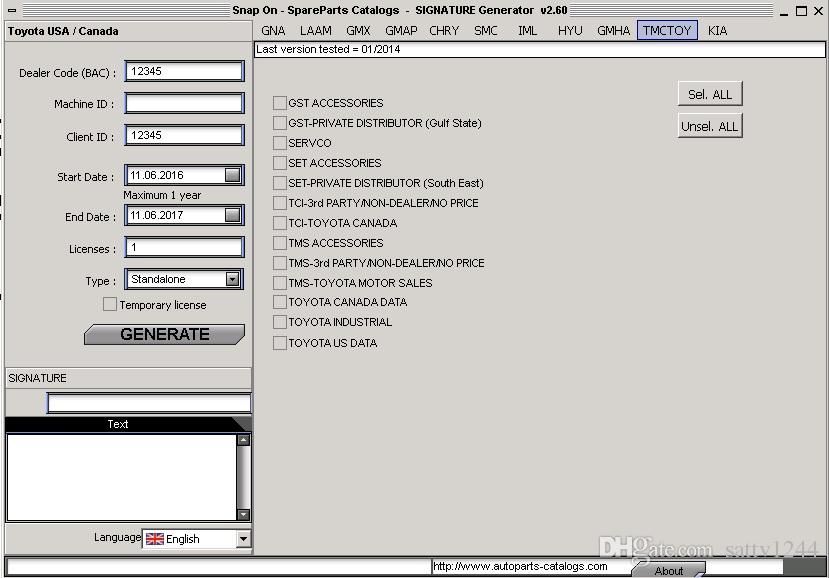The width and height of the screenshot is (829, 578).
Task: Click the UK flag language icon
Action: tap(154, 539)
